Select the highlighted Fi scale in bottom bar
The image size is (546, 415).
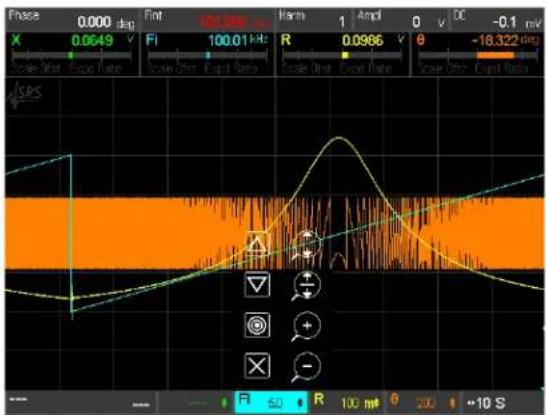tap(271, 402)
